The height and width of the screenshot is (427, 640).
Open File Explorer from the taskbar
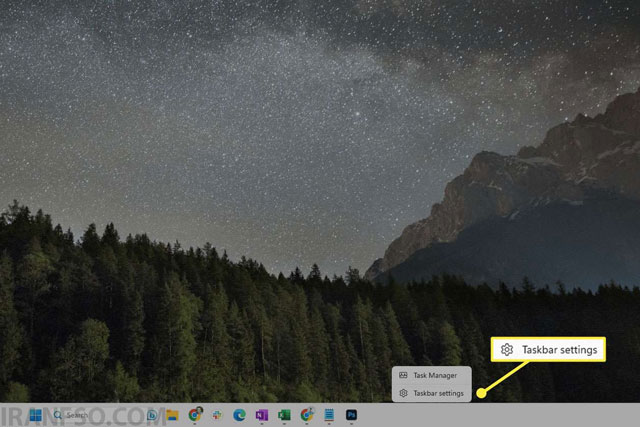172,415
